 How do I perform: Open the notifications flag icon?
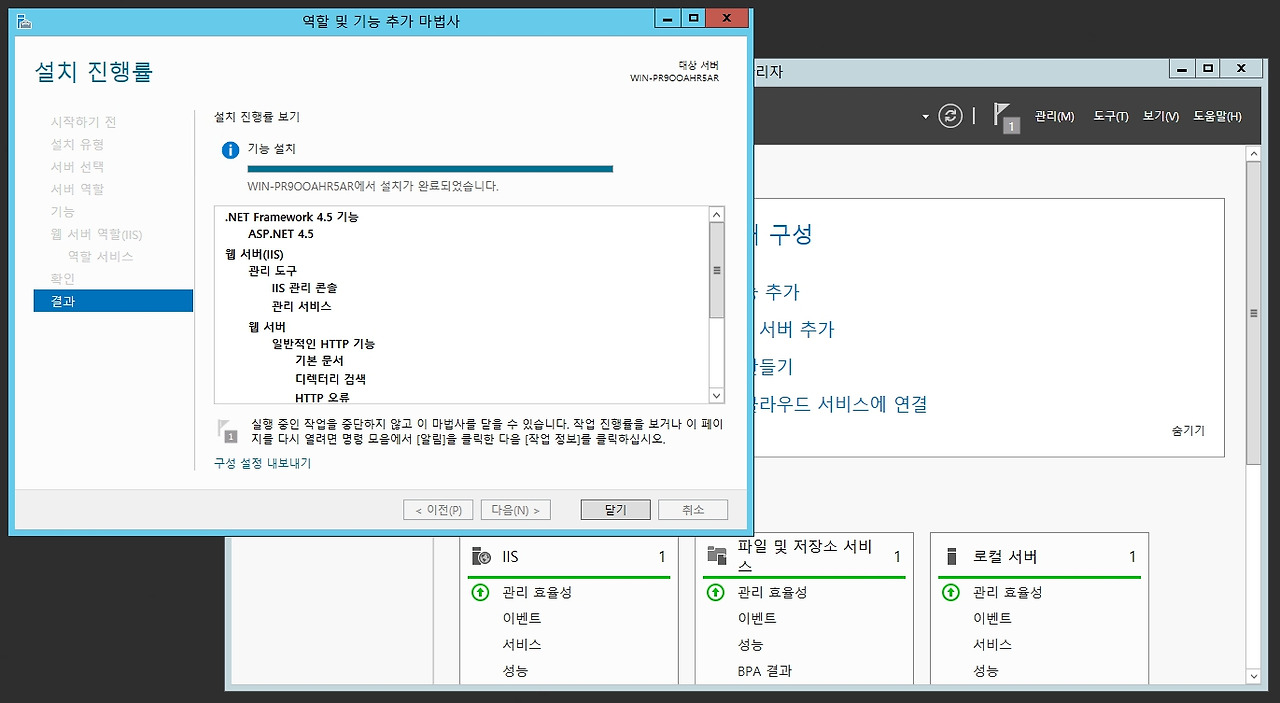[x=1003, y=116]
